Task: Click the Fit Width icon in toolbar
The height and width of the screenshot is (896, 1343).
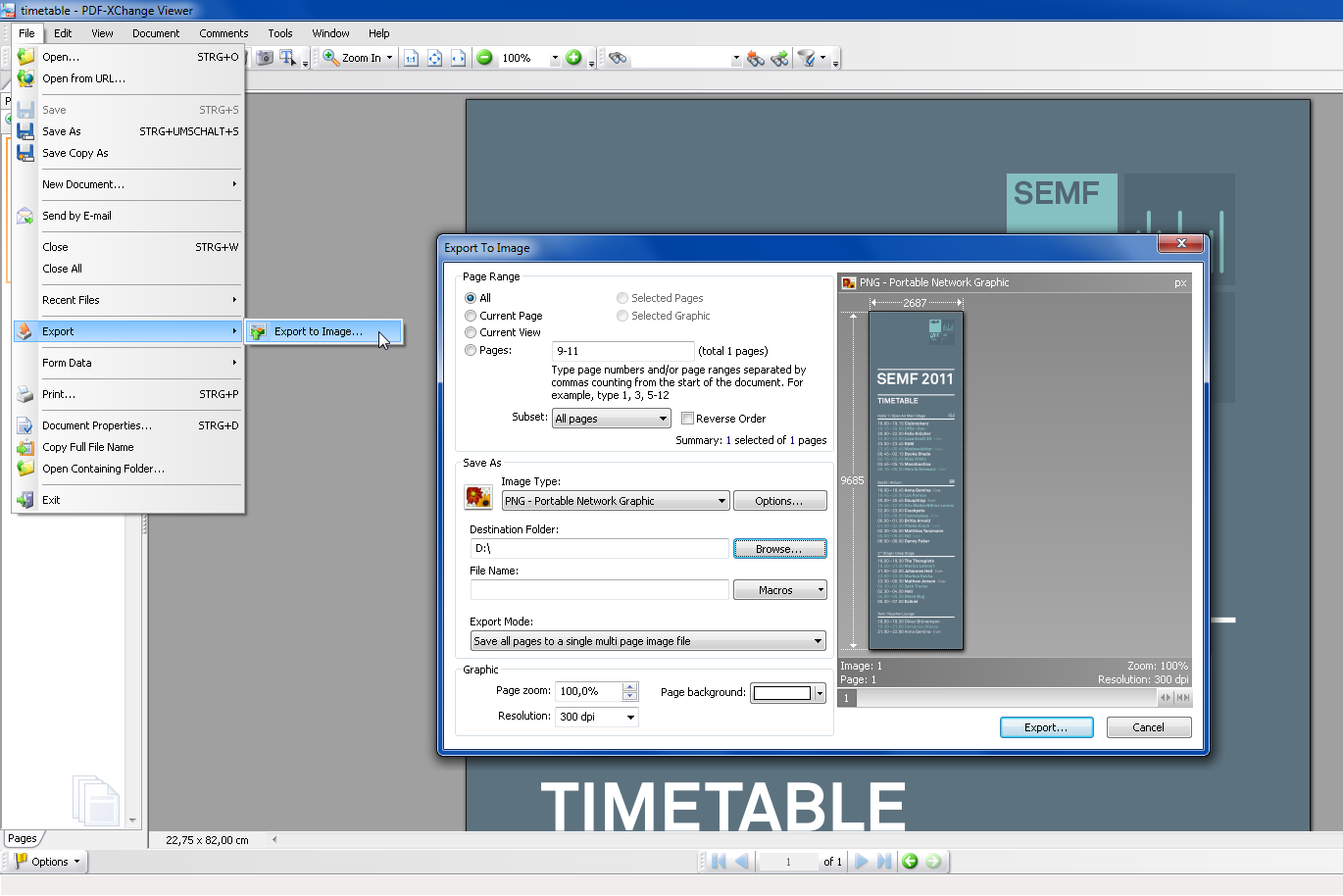Action: click(x=458, y=58)
